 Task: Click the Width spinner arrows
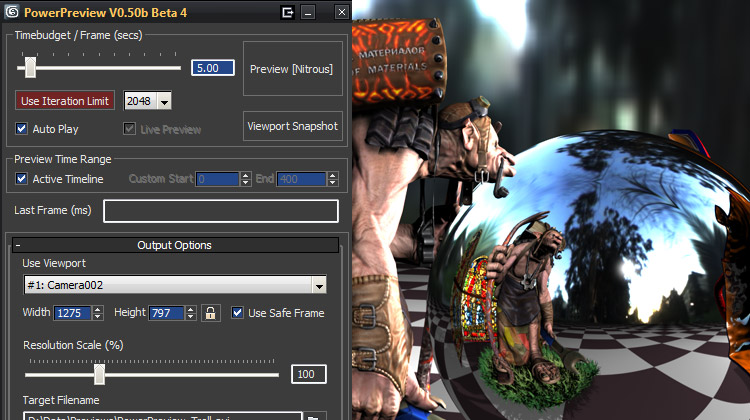pyautogui.click(x=98, y=313)
